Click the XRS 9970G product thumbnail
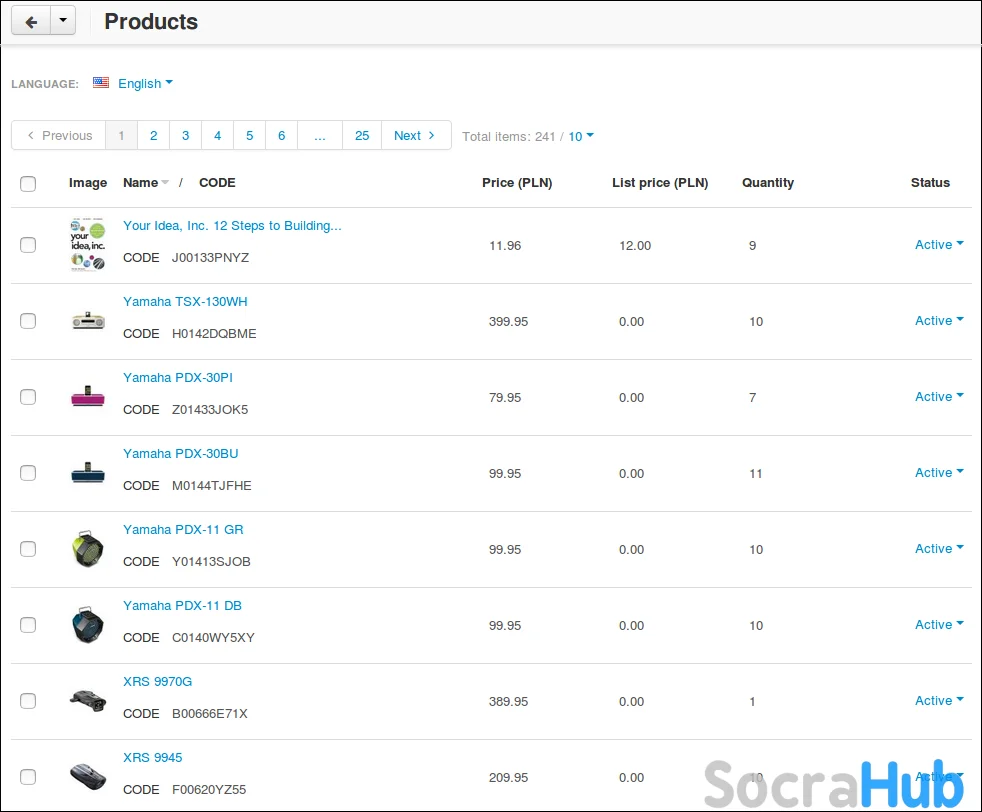This screenshot has width=982, height=812. (x=87, y=700)
